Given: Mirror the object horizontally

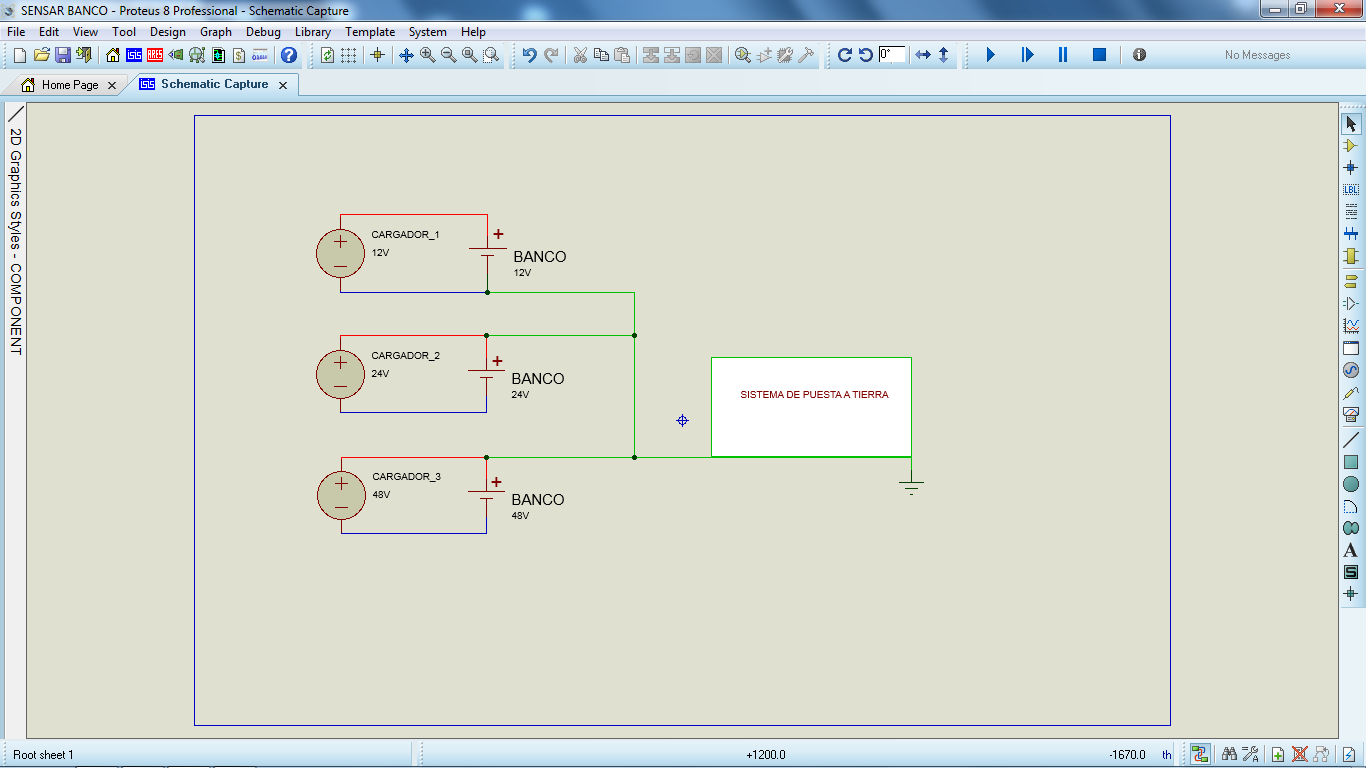Looking at the screenshot, I should click(923, 55).
